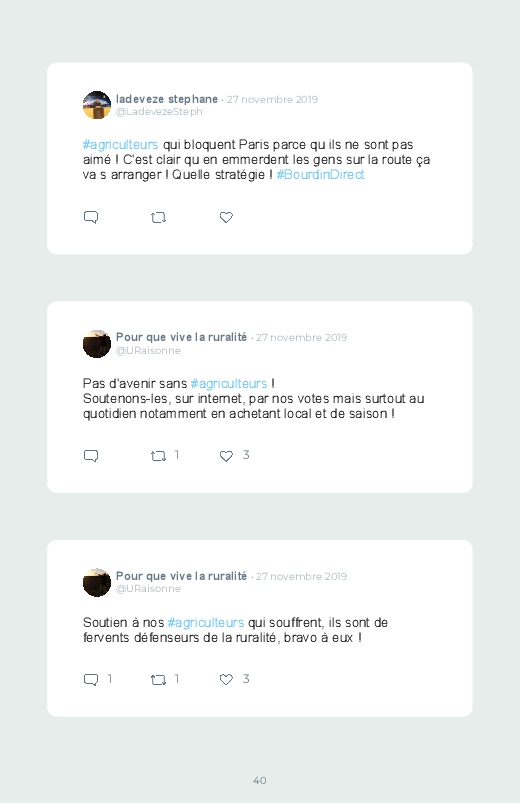This screenshot has width=520, height=803.
Task: Click the #BourdinDirect hashtag
Action: tap(320, 175)
